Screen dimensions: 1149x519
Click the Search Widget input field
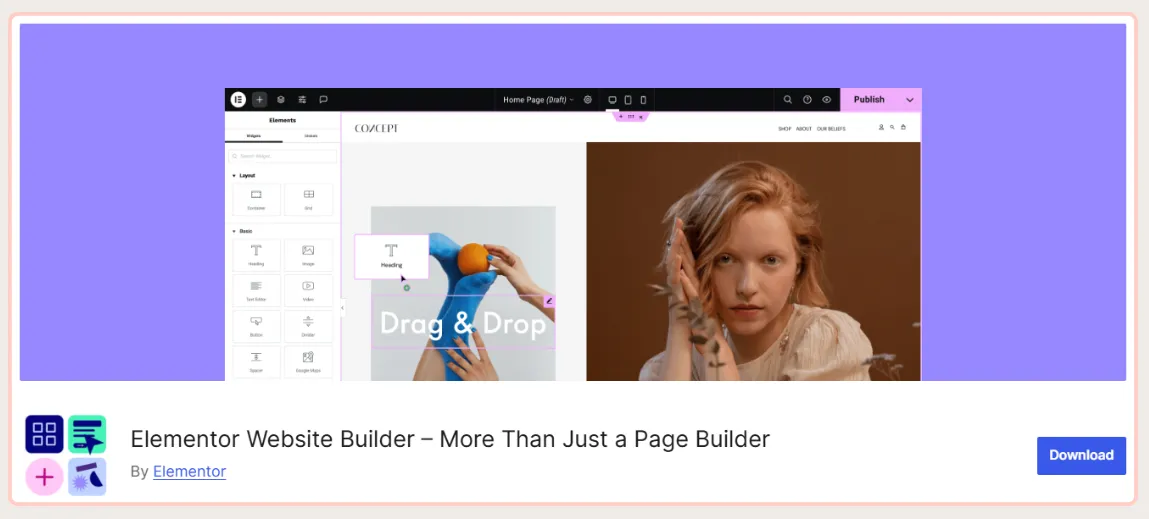(x=283, y=156)
